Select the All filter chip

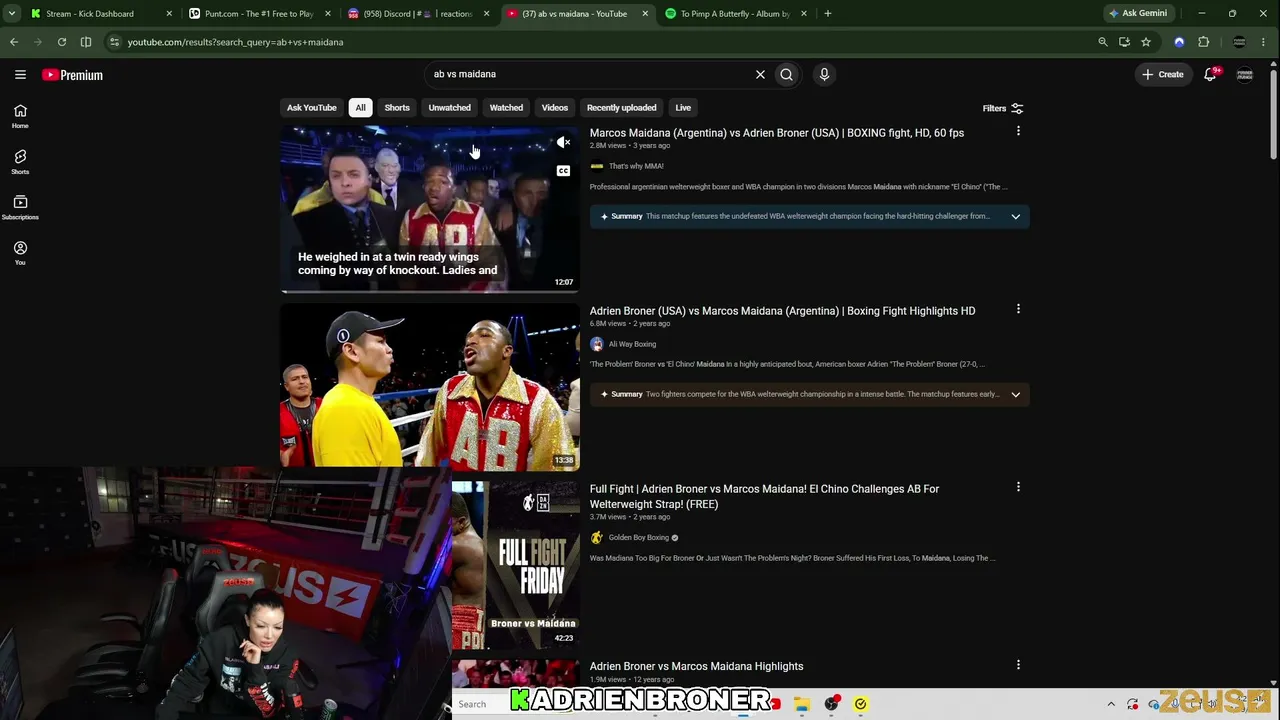click(x=360, y=108)
